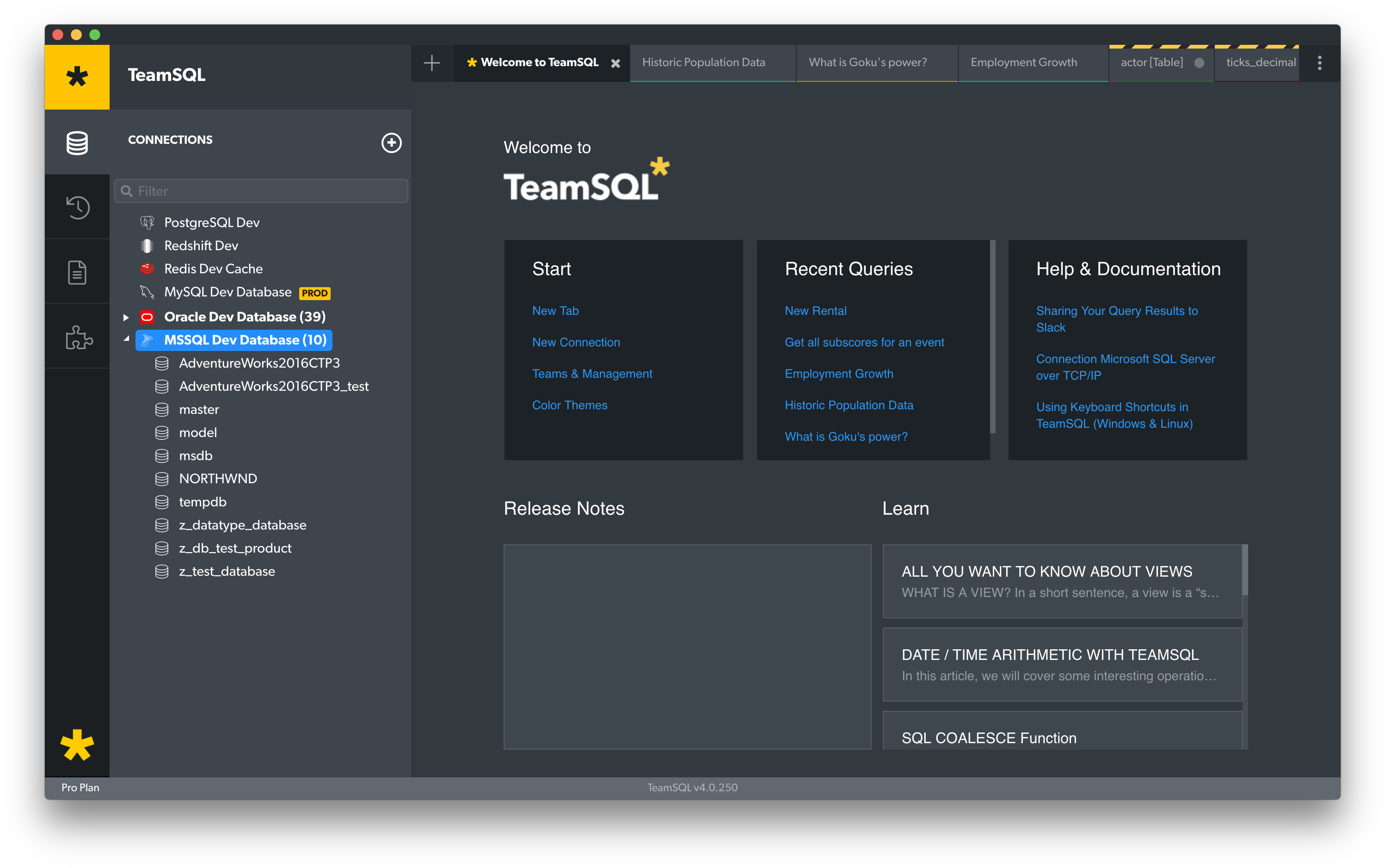Click the database icon beside tempdb
This screenshot has height=868, width=1385.
point(162,502)
